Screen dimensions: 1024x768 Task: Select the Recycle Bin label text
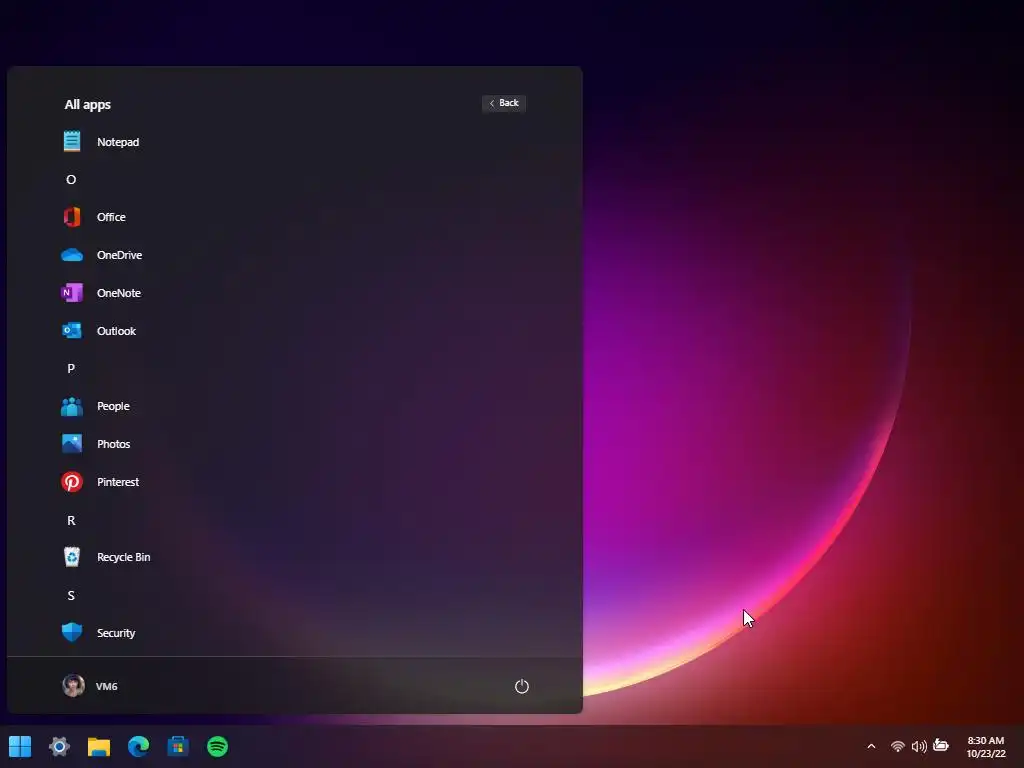123,557
